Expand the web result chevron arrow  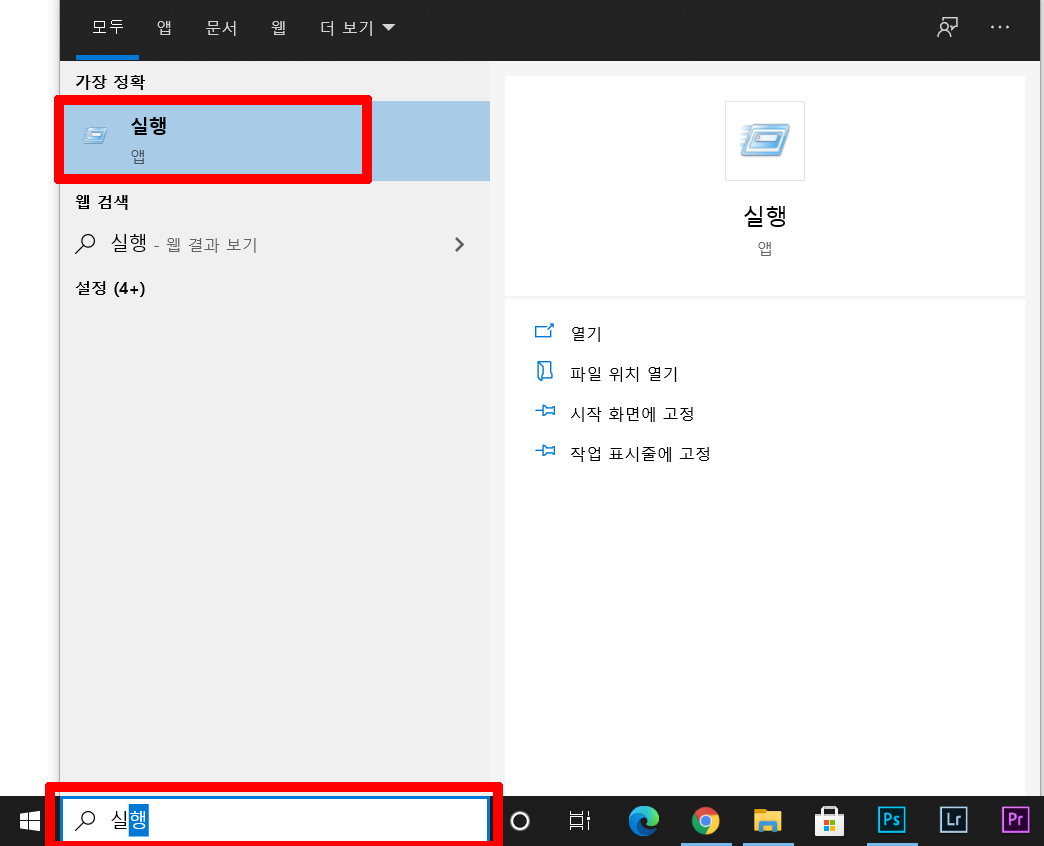coord(459,244)
